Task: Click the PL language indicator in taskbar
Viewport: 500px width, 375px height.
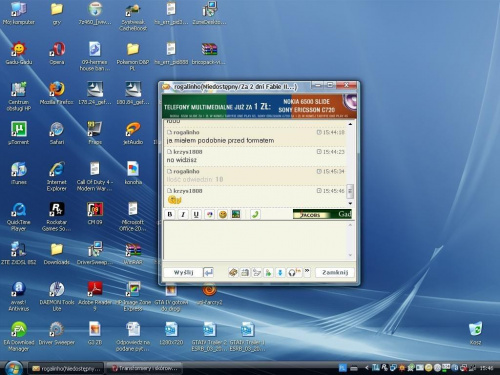Action: (x=343, y=368)
